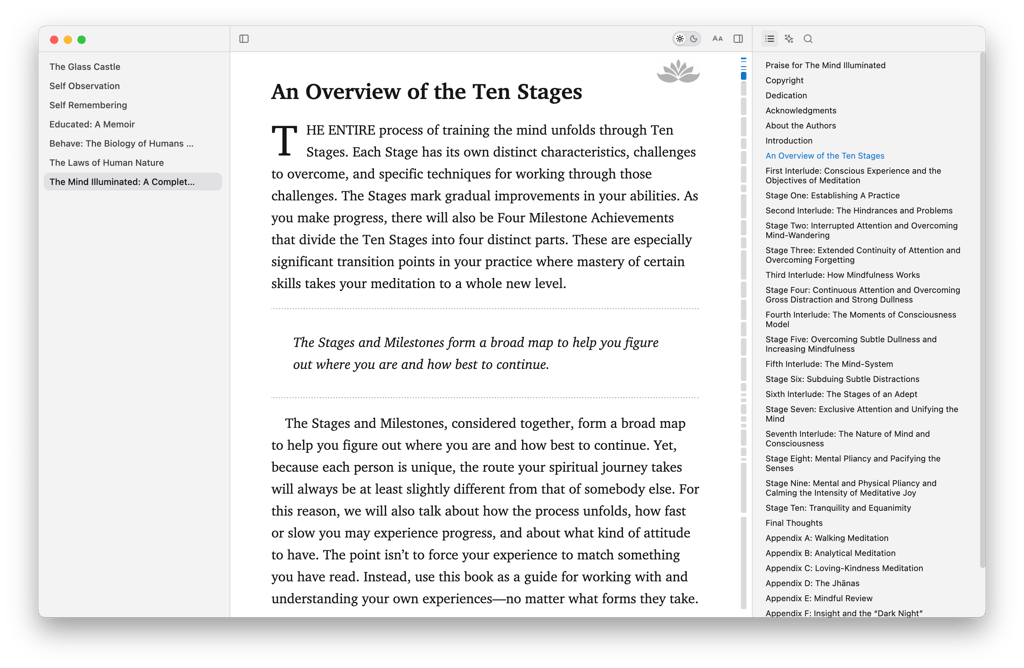Open text appearance settings with the AA icon
This screenshot has width=1024, height=668.
click(718, 38)
